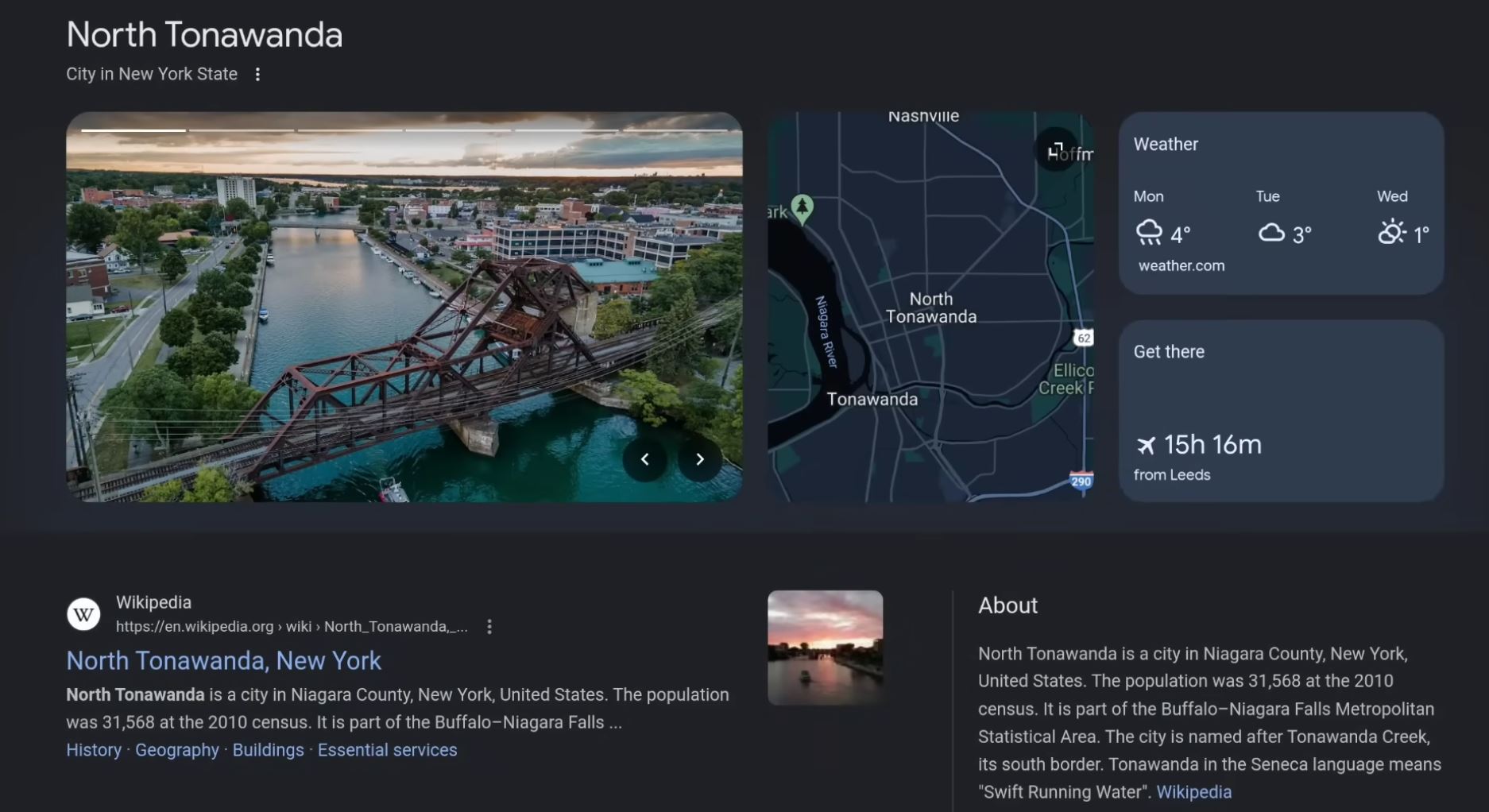This screenshot has width=1489, height=812.
Task: Click the green park pin on the map
Action: (x=803, y=210)
